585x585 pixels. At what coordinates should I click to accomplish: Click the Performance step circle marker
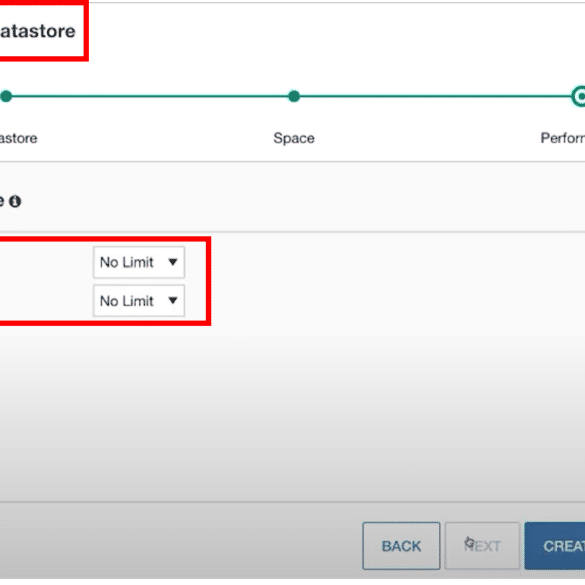pyautogui.click(x=579, y=96)
